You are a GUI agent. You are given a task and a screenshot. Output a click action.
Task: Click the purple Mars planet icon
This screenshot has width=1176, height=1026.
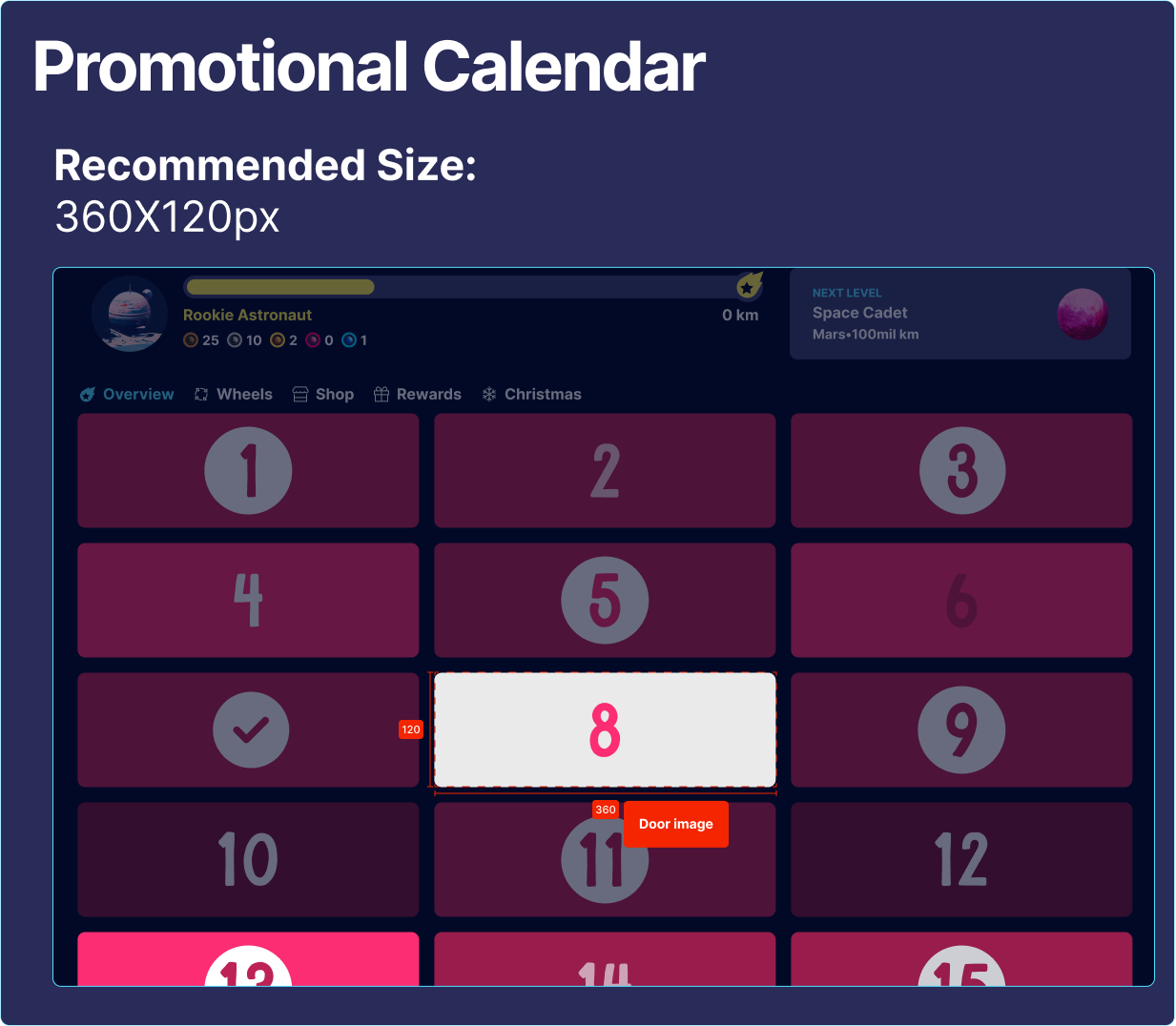point(1083,314)
